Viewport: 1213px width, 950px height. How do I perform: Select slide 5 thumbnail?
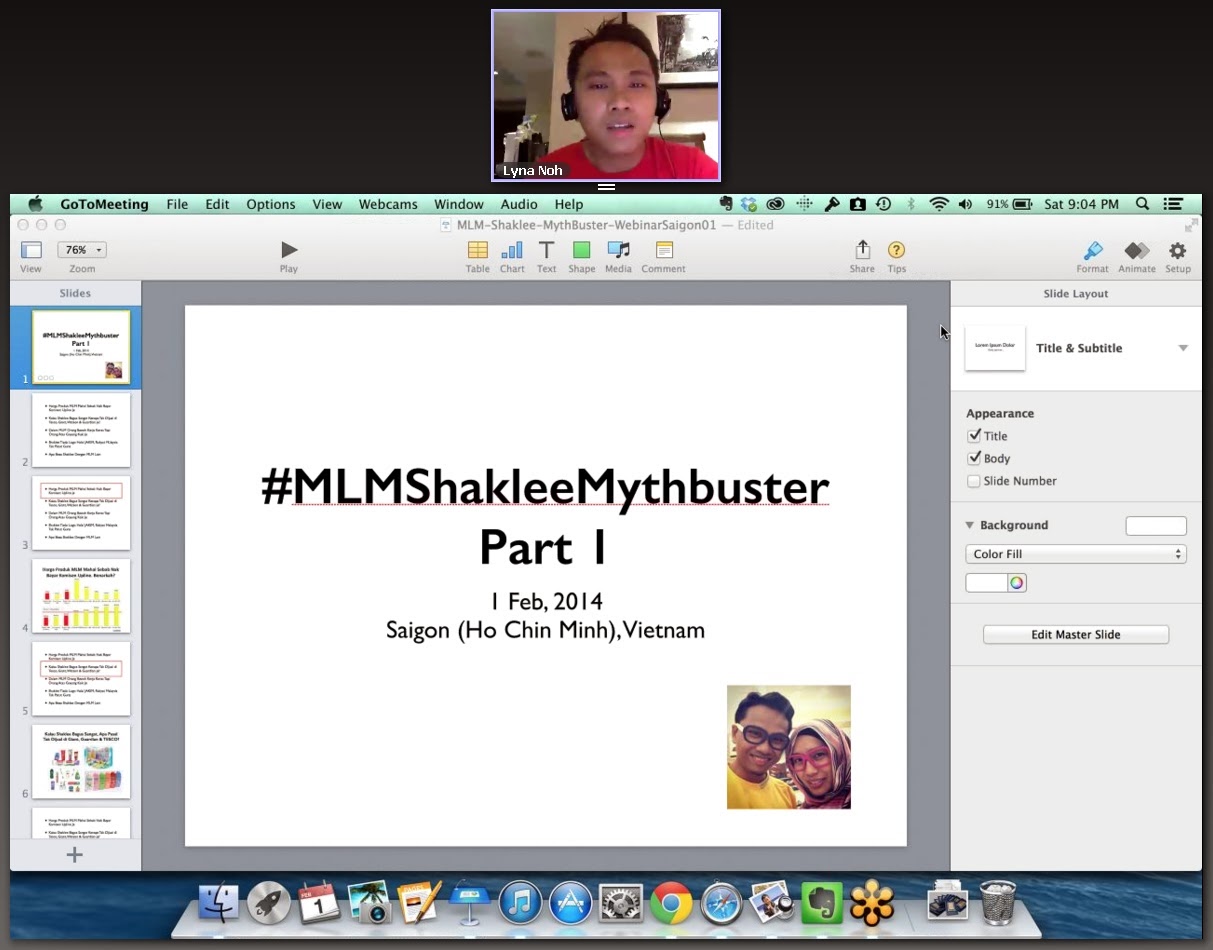click(81, 679)
